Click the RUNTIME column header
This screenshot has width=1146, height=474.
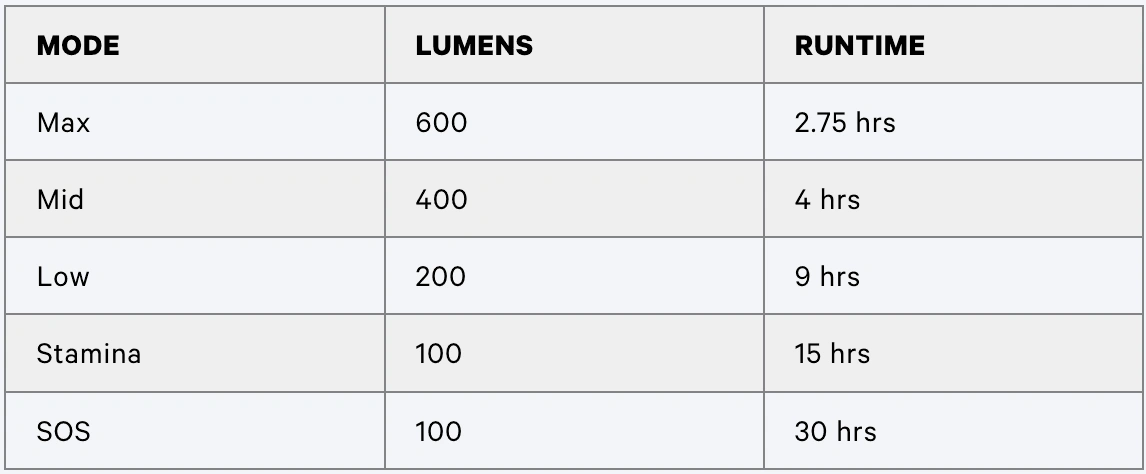860,46
